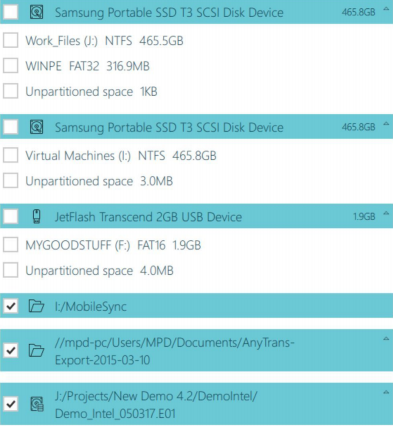Click disk image icon beside Demo_Intel_050317.E01
Screen dimensions: 393x426
click(36, 404)
